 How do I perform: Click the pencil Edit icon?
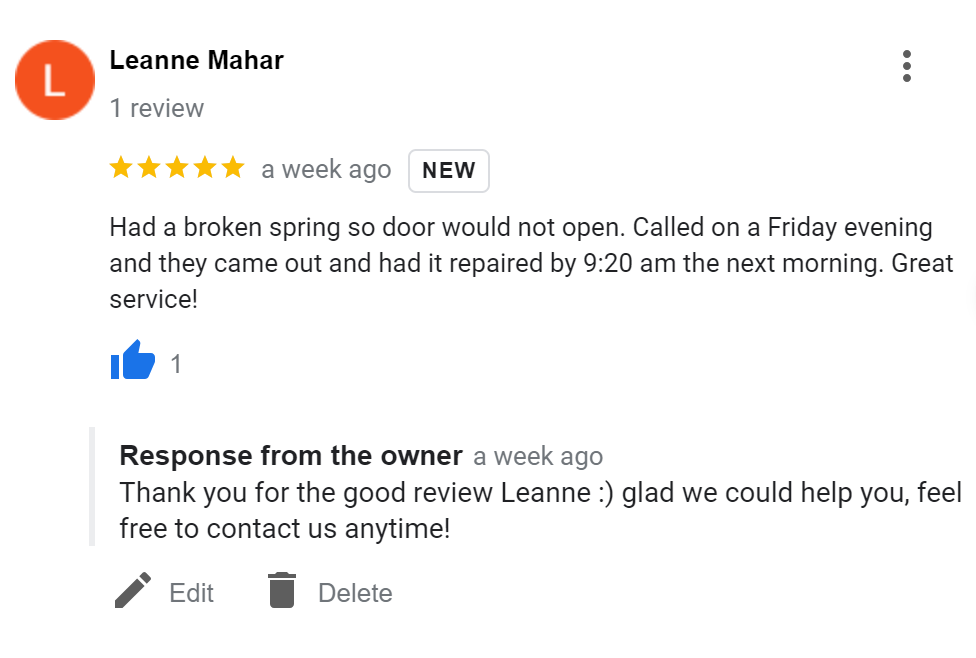point(133,590)
